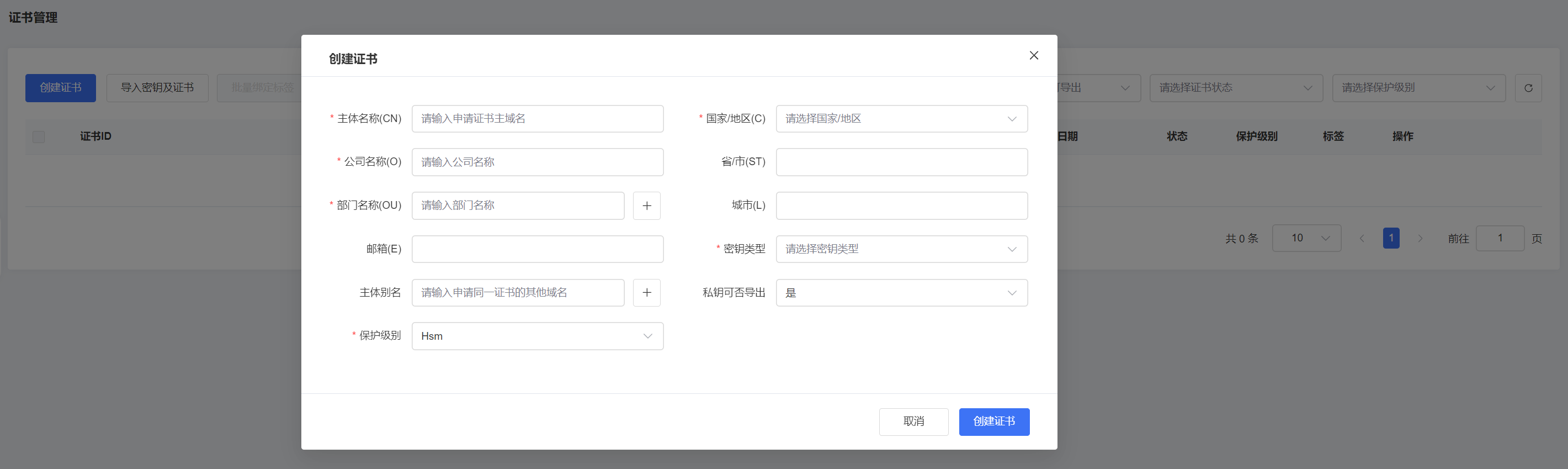Screen dimensions: 1568x469
Task: Focus the 邮箱(E) input field
Action: [x=538, y=249]
